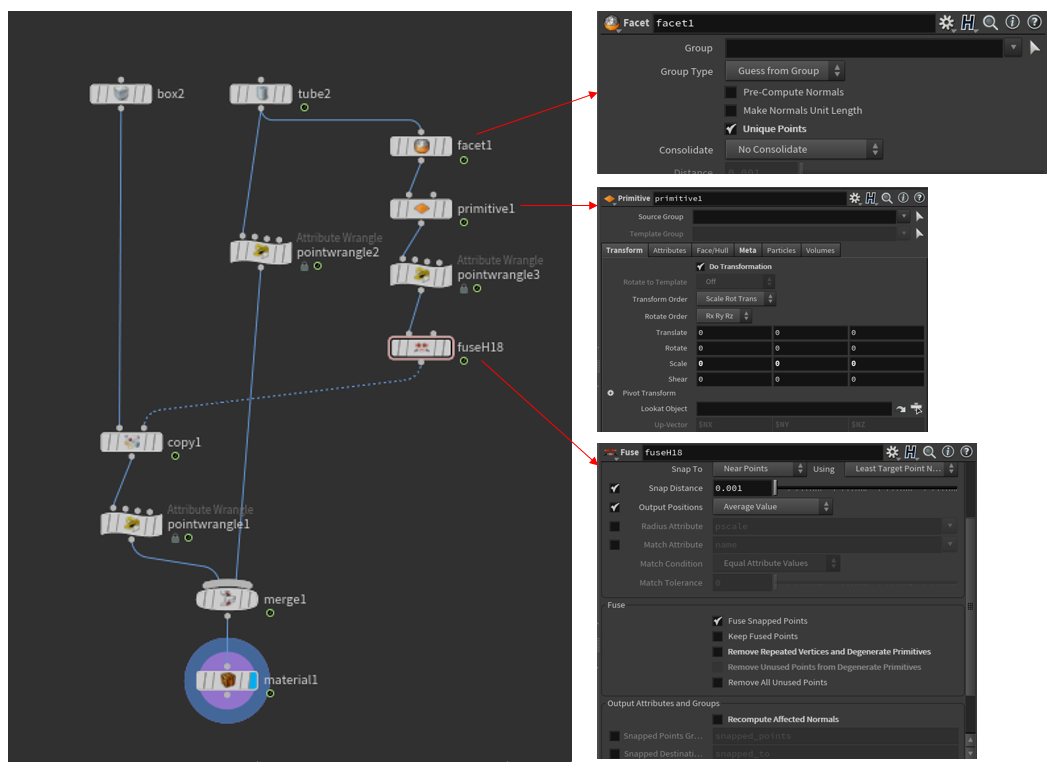Click the facet1 node in the network
The width and height of the screenshot is (1061, 772).
point(421,146)
